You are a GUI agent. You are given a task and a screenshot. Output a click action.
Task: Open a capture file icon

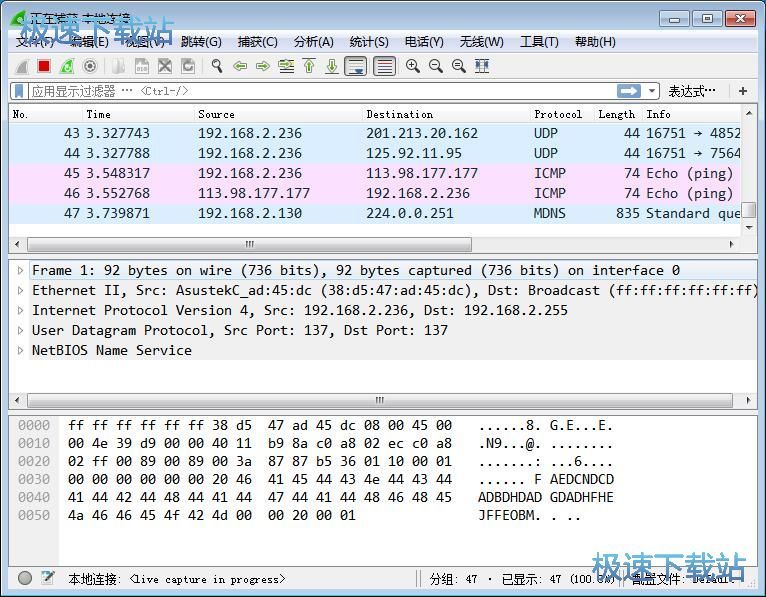click(x=119, y=66)
